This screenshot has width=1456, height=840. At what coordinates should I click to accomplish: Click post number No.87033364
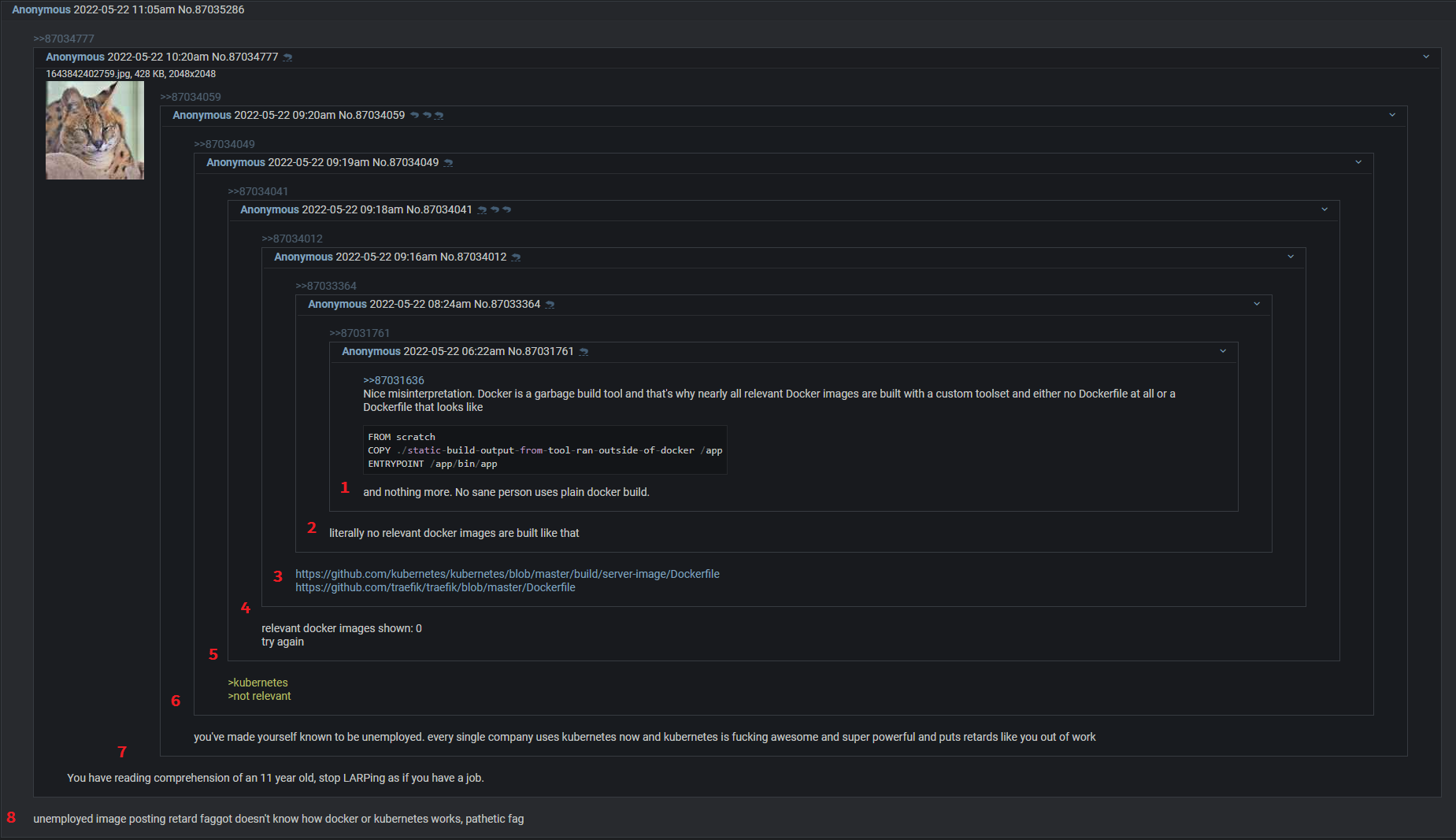click(x=507, y=304)
